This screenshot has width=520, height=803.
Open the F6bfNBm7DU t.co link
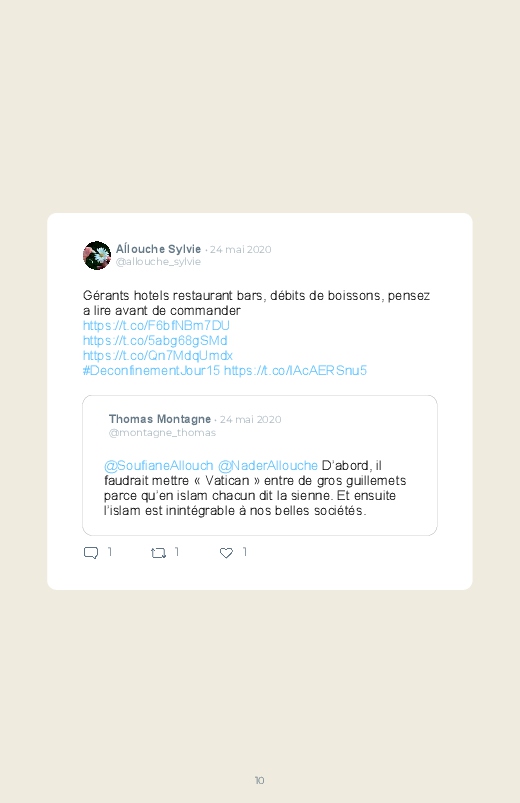point(156,326)
